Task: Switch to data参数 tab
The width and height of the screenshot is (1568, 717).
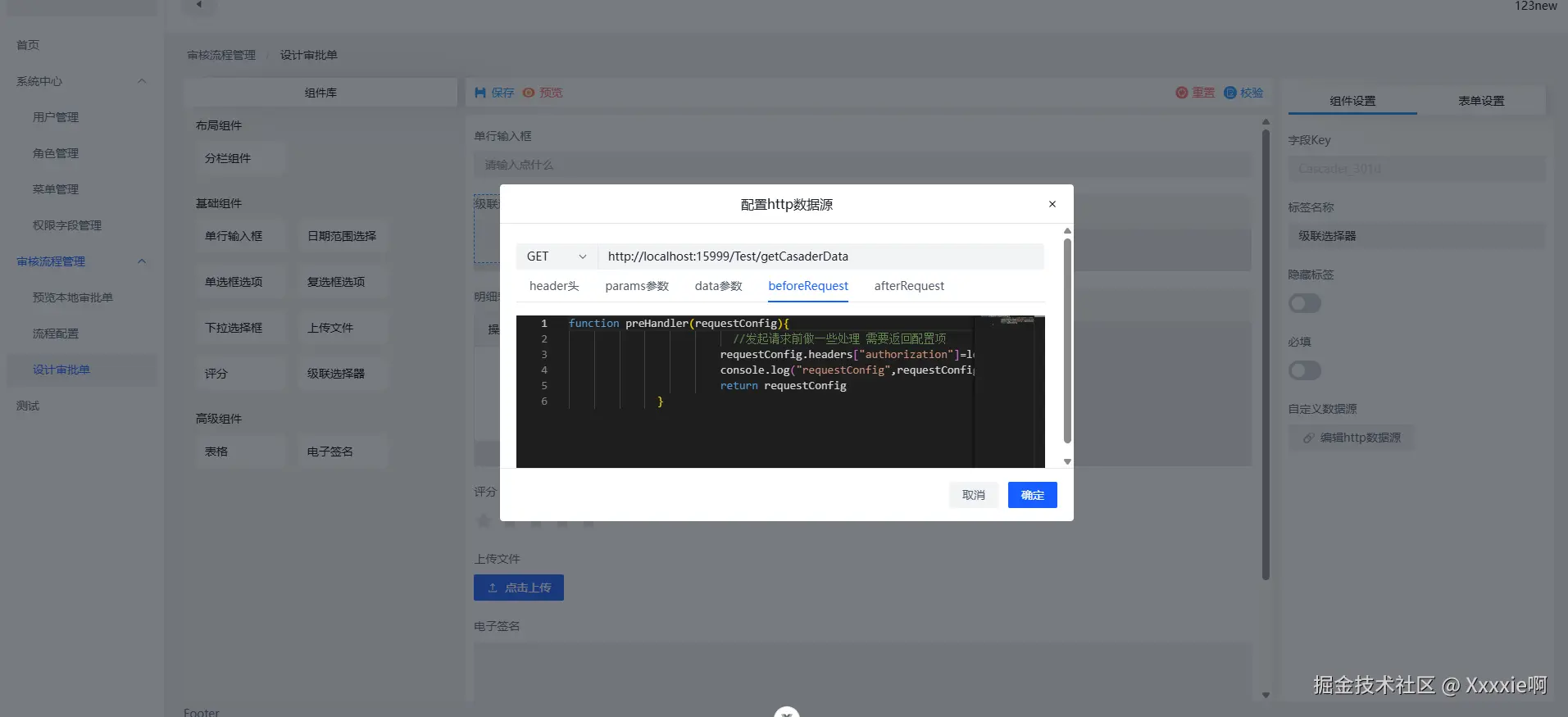Action: [718, 286]
